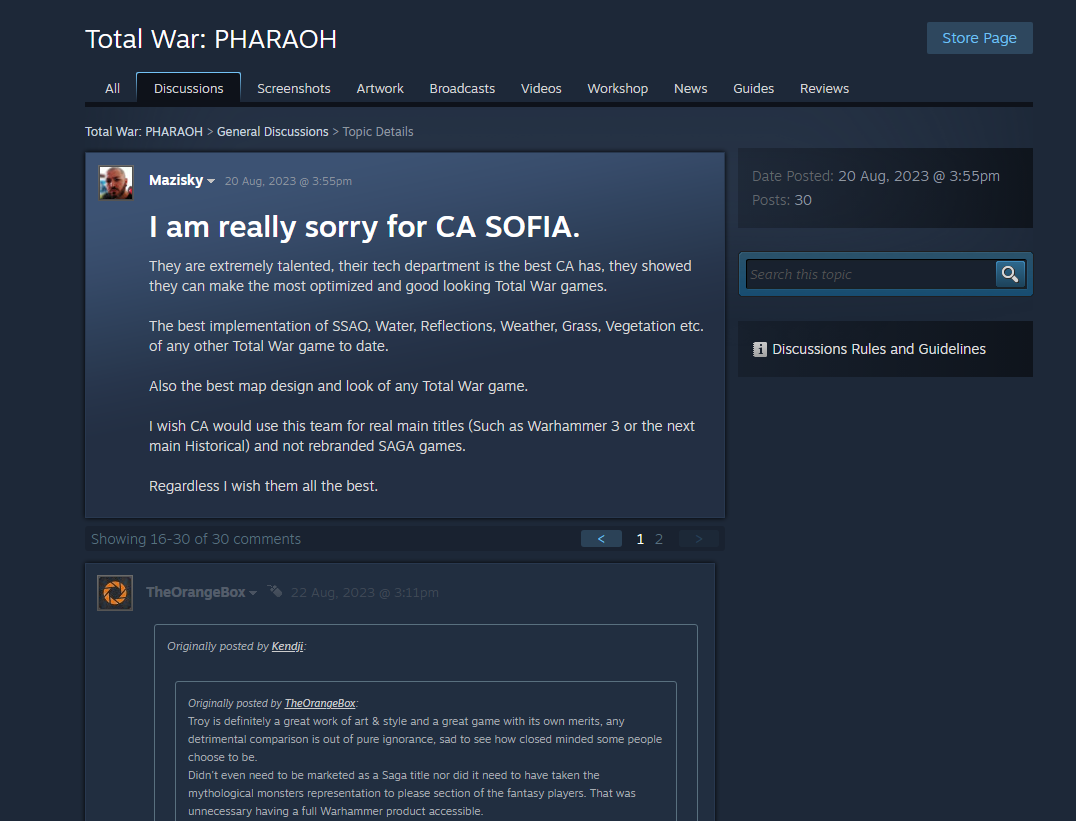
Task: Go to the Artwork tab
Action: click(x=380, y=89)
